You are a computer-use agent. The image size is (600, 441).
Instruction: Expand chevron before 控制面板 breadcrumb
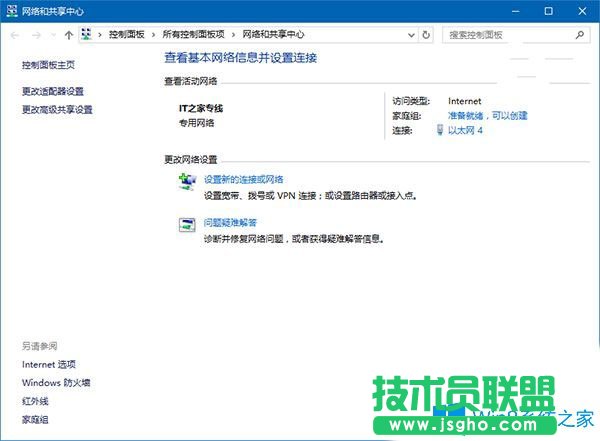coord(100,35)
